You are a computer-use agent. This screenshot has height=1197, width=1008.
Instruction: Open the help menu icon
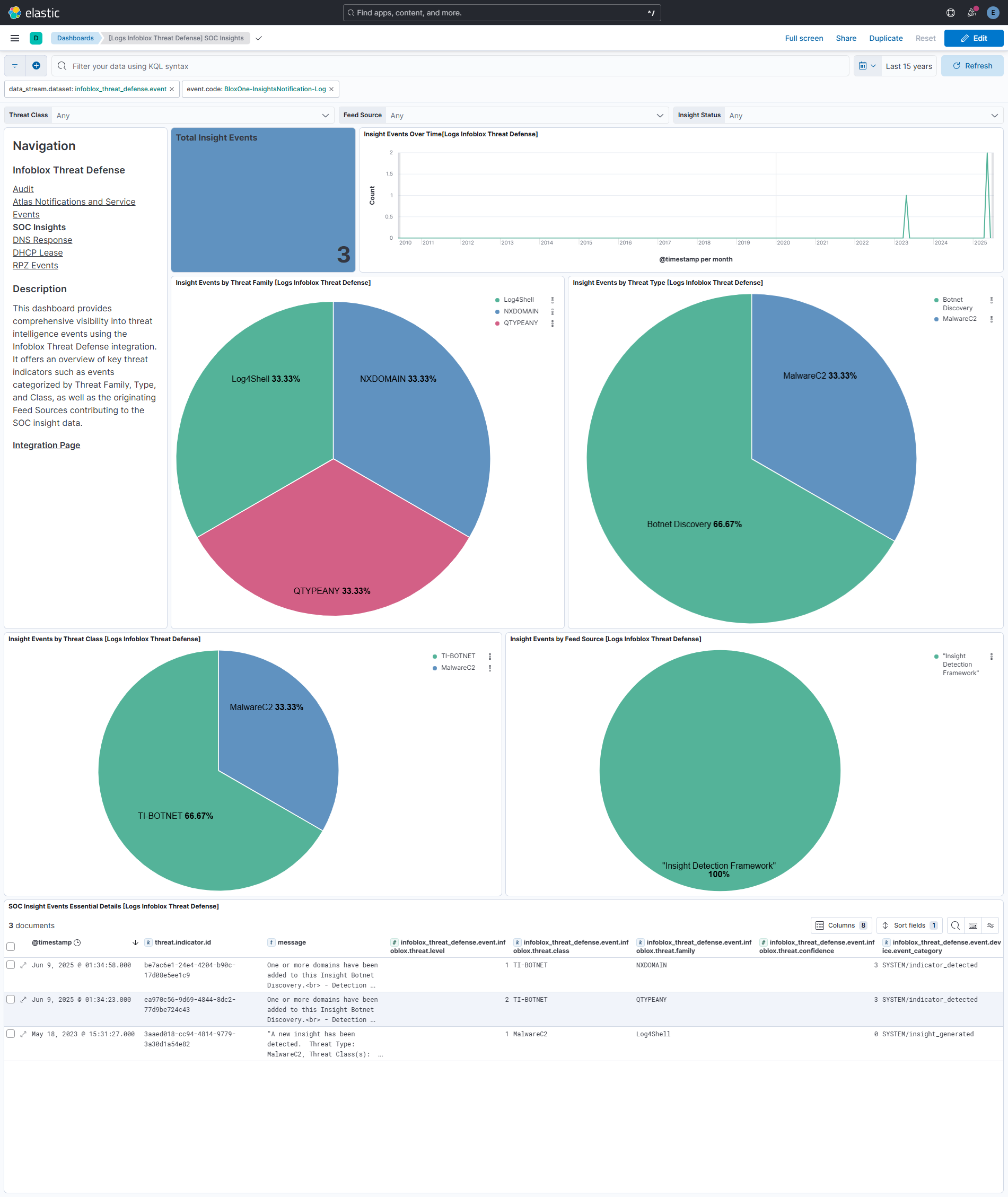point(950,13)
